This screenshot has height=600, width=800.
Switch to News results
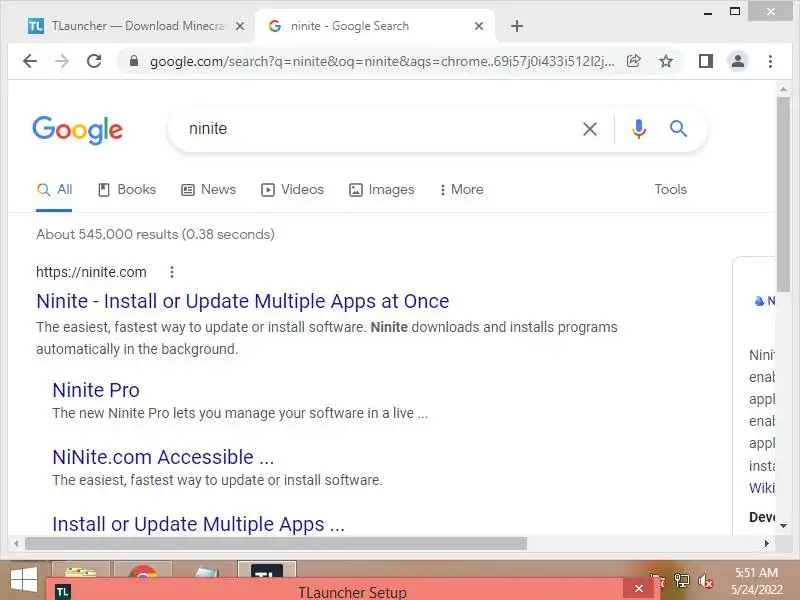pyautogui.click(x=209, y=190)
